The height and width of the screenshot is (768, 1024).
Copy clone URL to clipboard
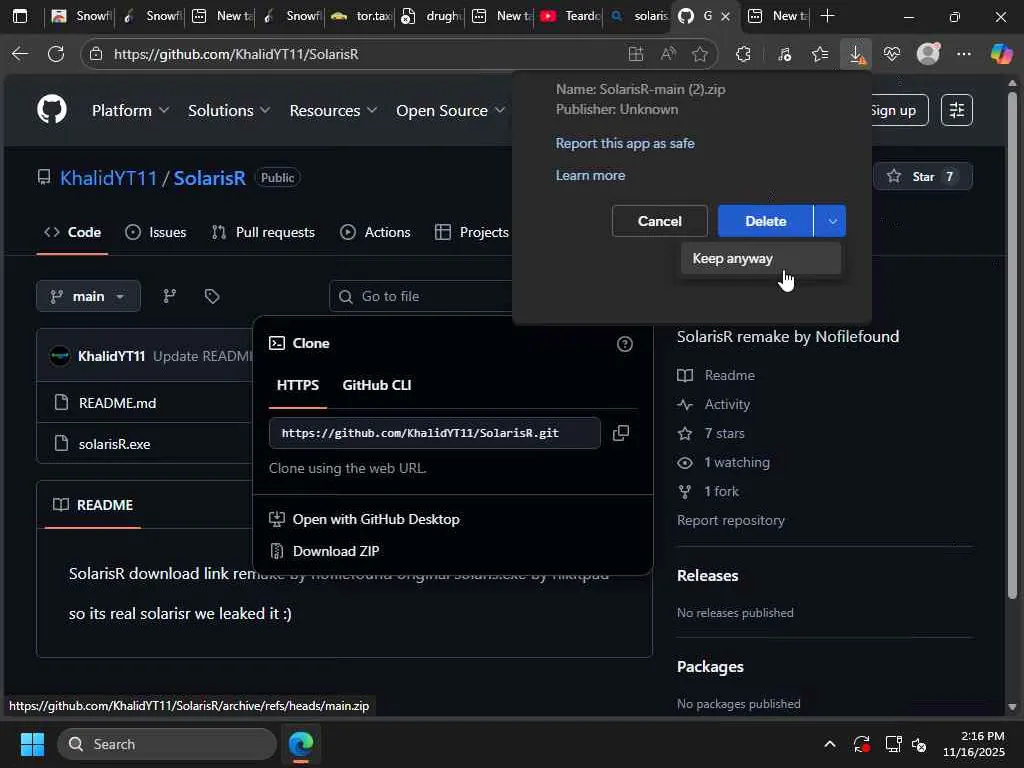(x=621, y=433)
